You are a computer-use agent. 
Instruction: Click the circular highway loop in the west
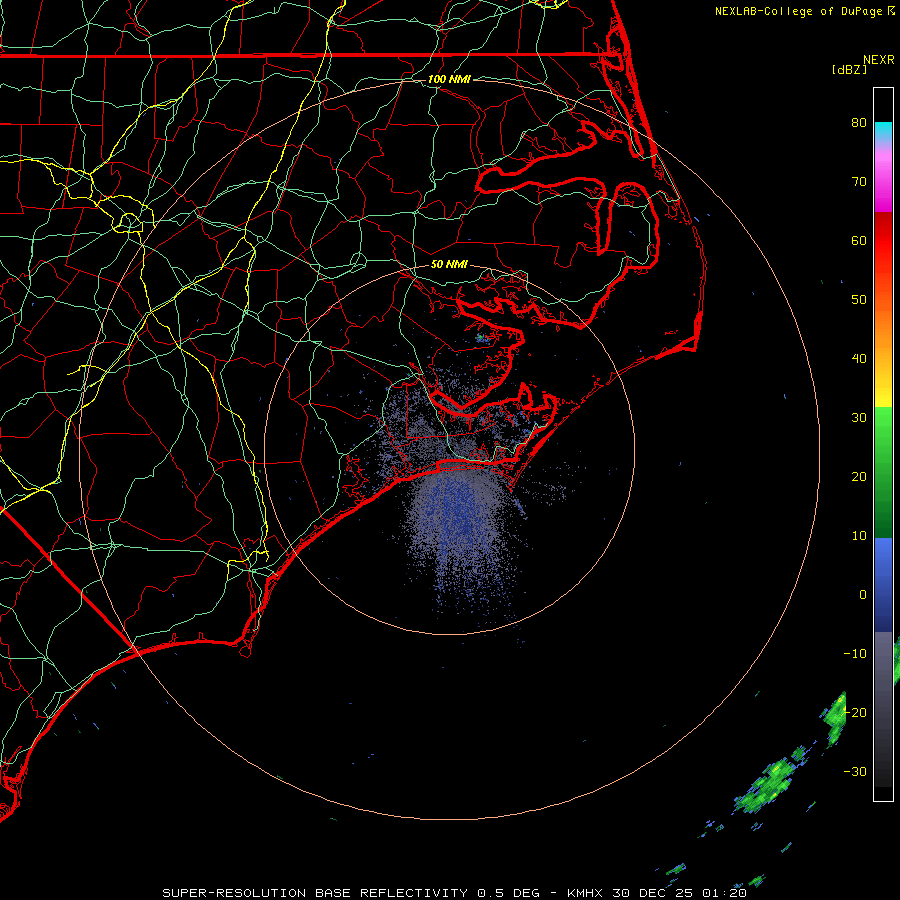pyautogui.click(x=129, y=222)
